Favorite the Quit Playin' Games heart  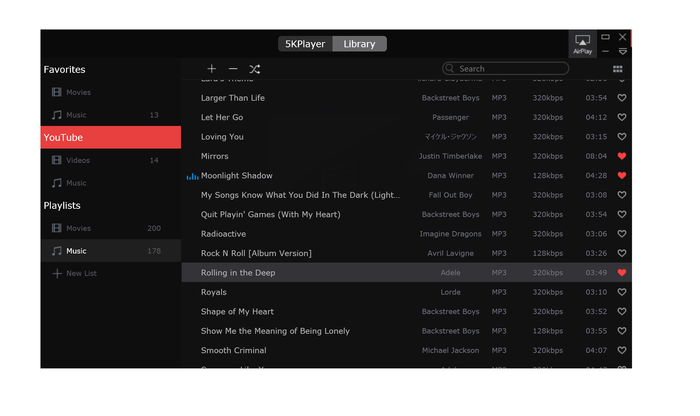click(x=621, y=214)
